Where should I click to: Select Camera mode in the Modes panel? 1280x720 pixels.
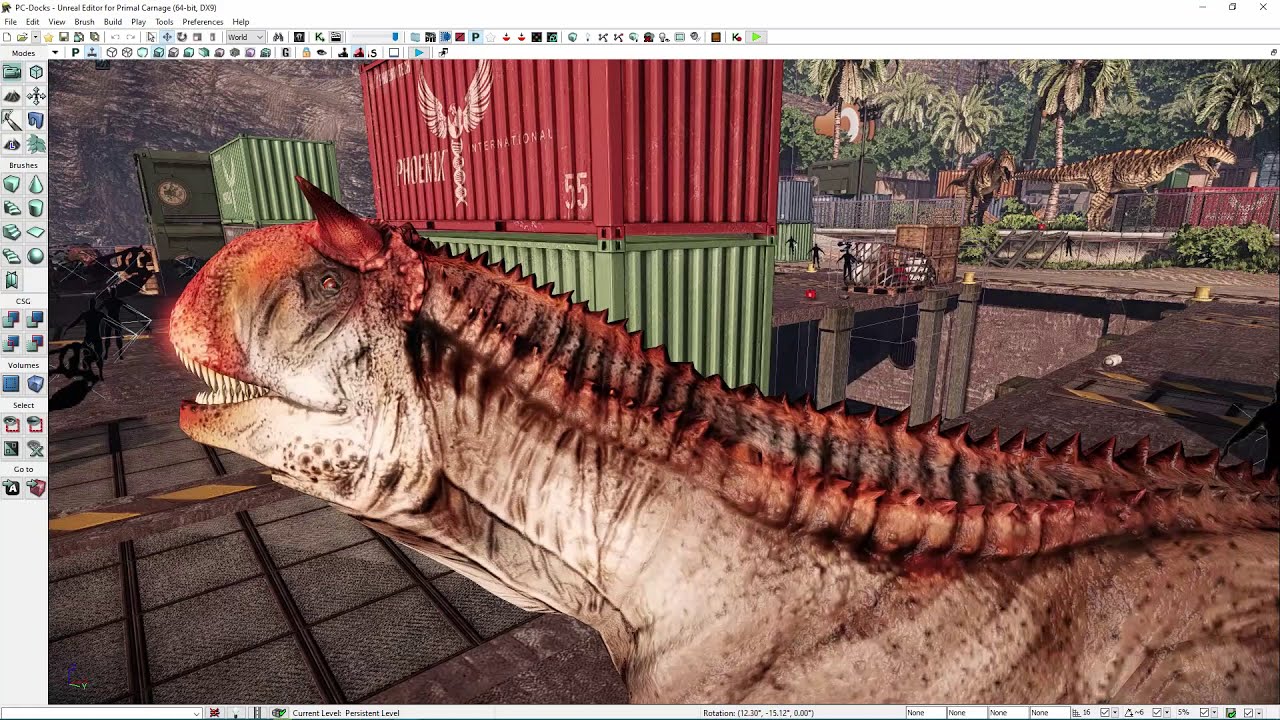[12, 72]
